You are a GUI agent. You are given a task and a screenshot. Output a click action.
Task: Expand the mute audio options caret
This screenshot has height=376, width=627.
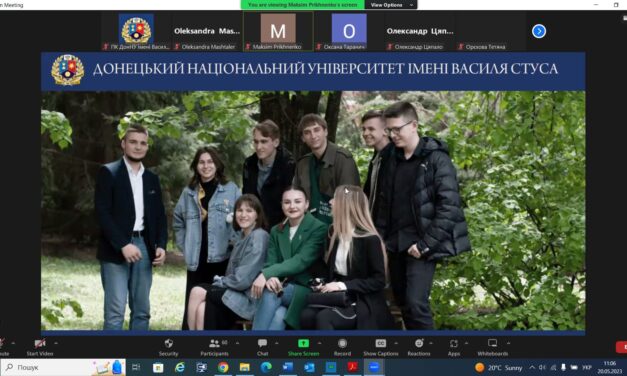pos(13,343)
